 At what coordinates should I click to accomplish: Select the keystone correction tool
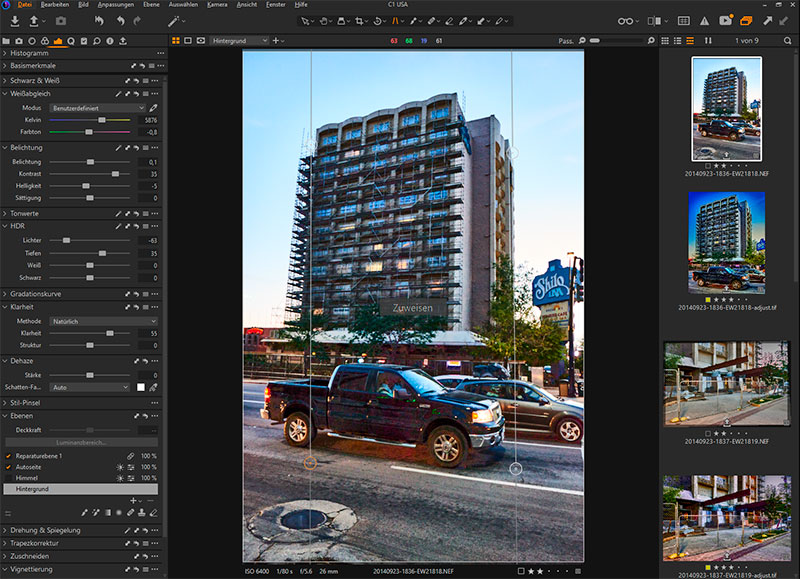point(395,21)
